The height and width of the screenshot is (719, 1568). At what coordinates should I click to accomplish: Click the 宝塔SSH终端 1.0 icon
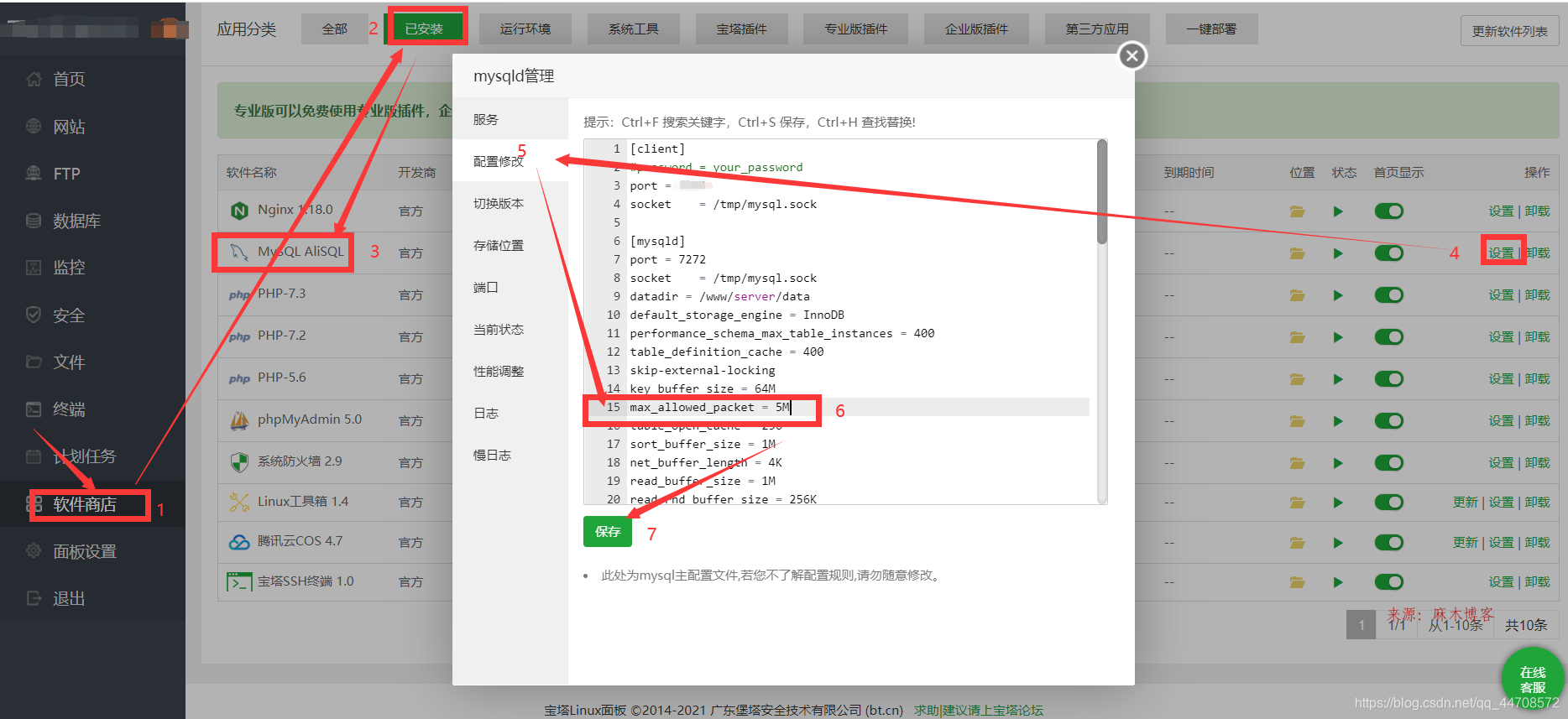point(239,581)
